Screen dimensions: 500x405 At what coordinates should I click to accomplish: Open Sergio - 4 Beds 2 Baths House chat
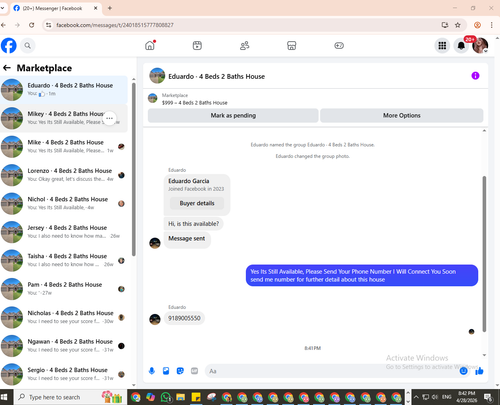[64, 374]
